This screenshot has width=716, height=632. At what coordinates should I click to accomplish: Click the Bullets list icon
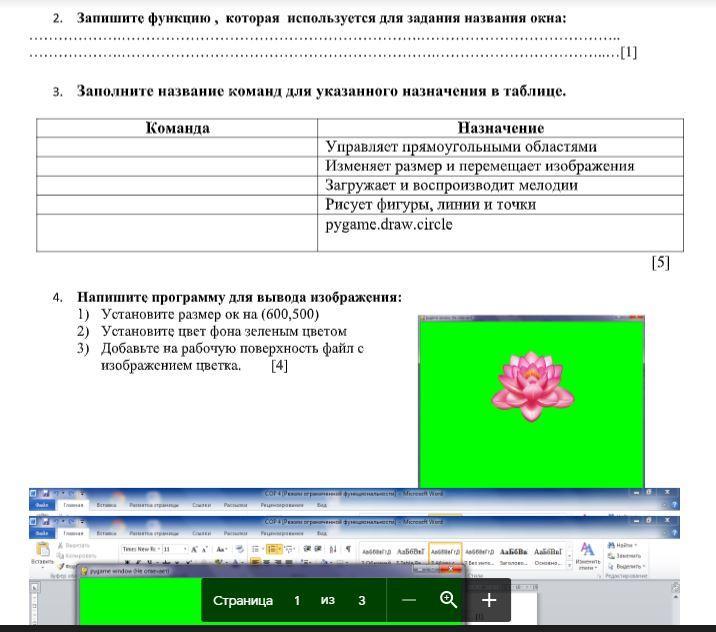click(257, 549)
